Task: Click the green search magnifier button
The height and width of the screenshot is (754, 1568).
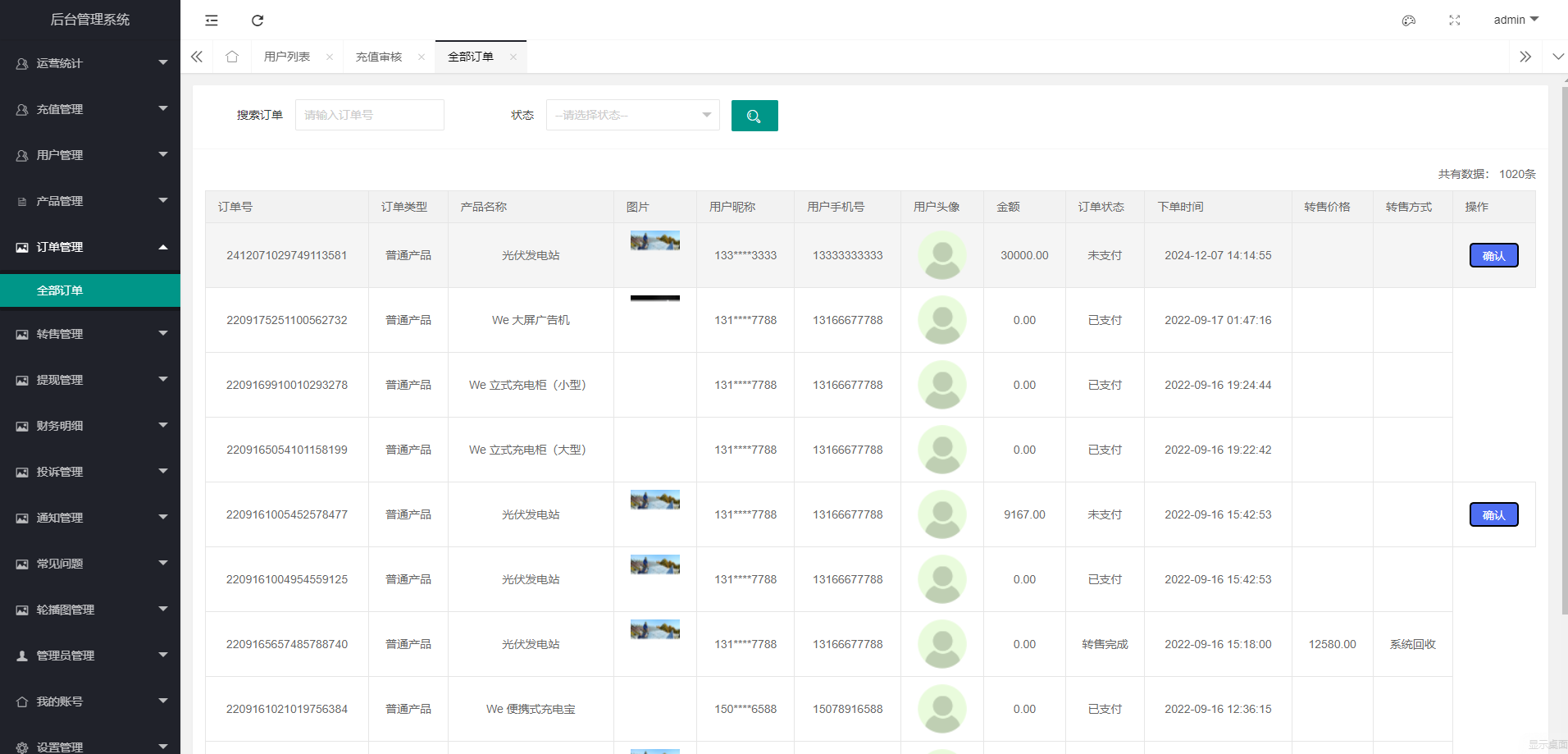Action: tap(754, 116)
